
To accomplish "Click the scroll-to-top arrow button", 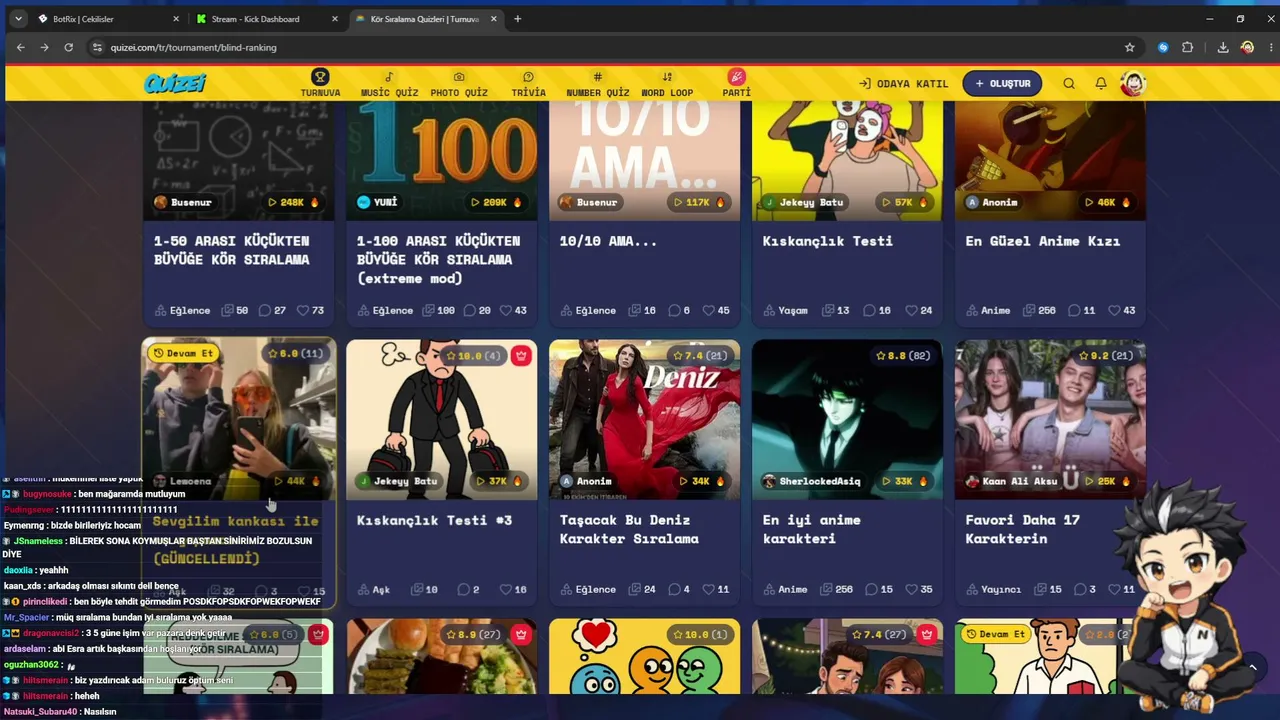I will tap(1252, 667).
